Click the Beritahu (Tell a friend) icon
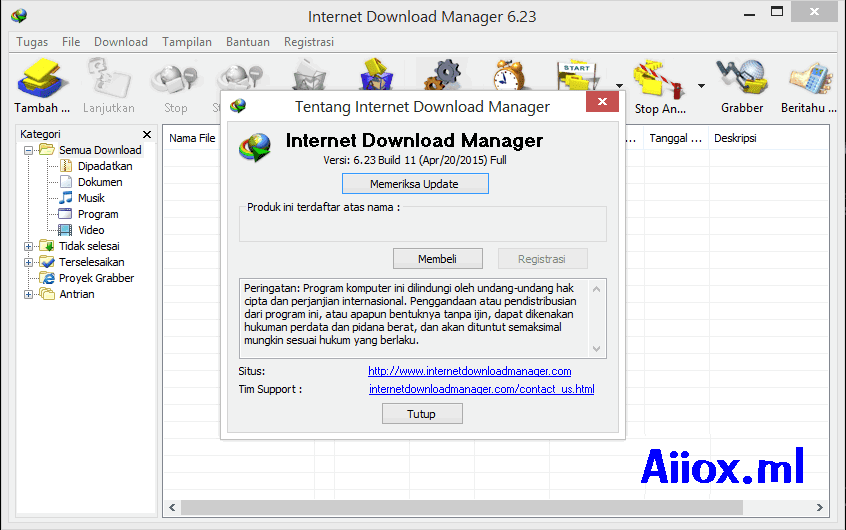Viewport: 846px width, 530px height. (x=809, y=78)
